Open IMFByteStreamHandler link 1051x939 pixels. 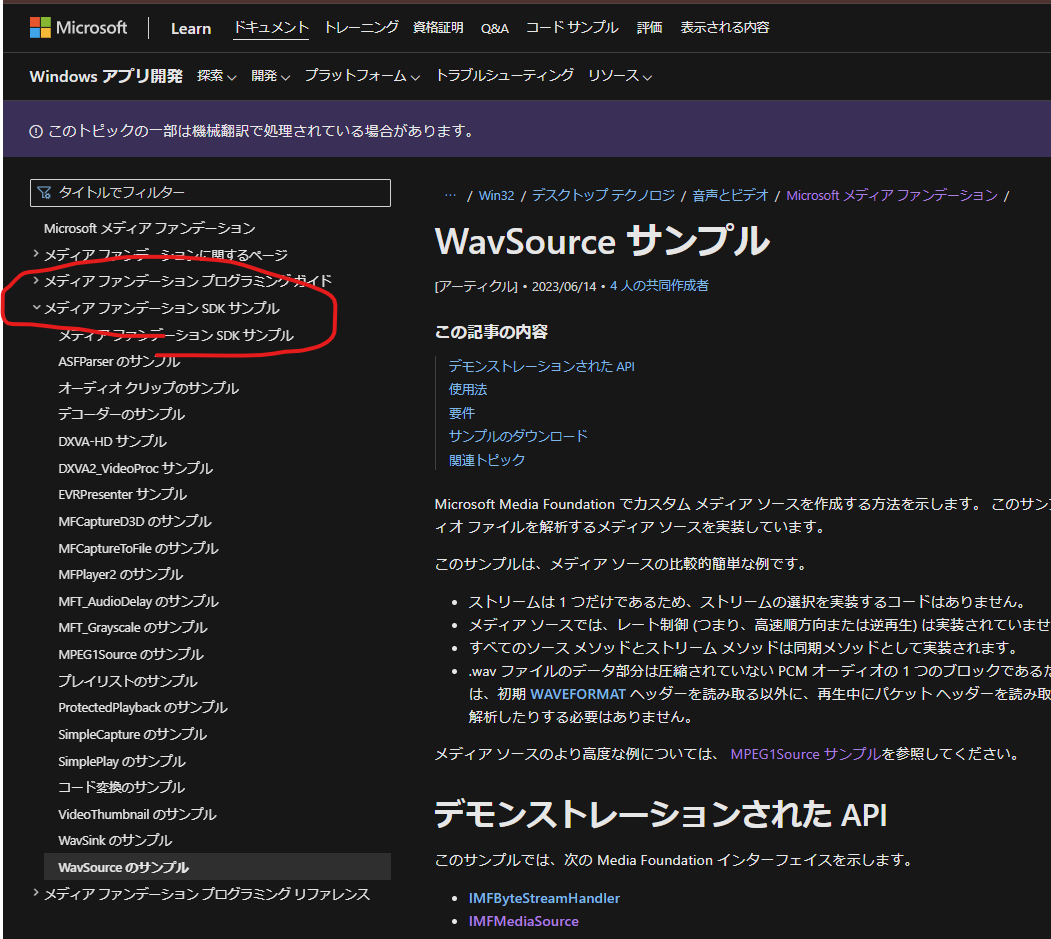tap(544, 898)
